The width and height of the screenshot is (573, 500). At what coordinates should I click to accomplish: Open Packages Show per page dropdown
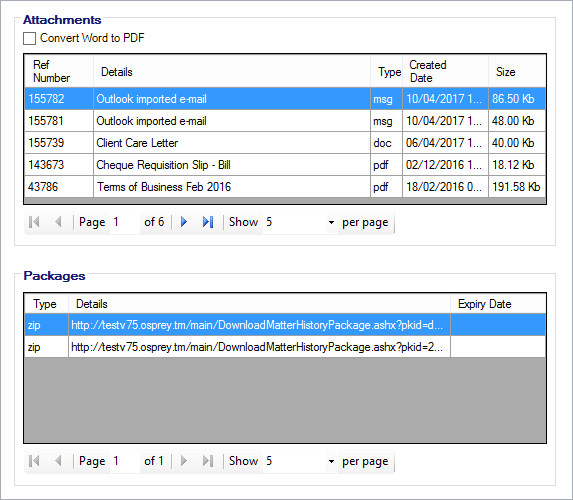[x=331, y=461]
